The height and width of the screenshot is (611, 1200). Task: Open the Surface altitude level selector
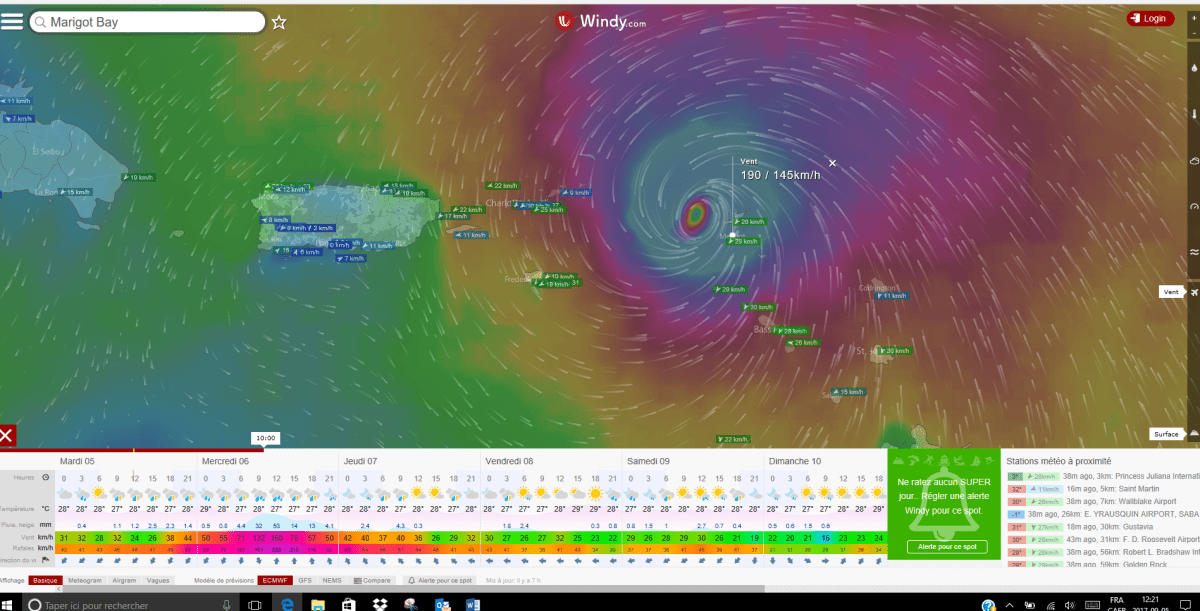click(1170, 434)
